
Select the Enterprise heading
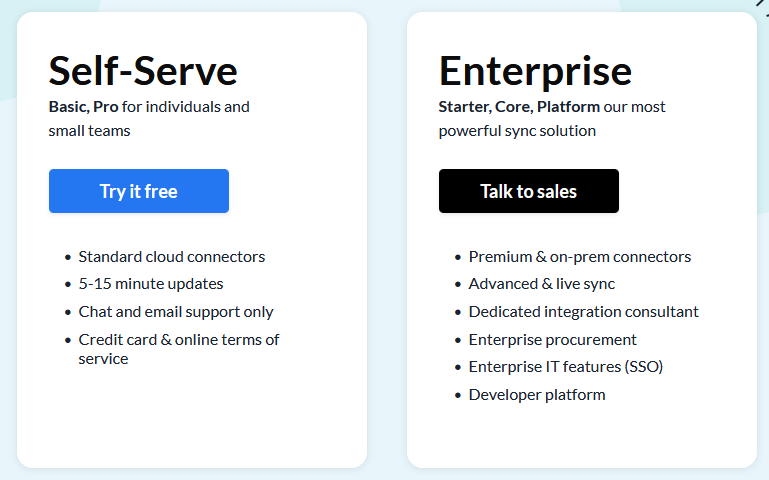coord(535,72)
